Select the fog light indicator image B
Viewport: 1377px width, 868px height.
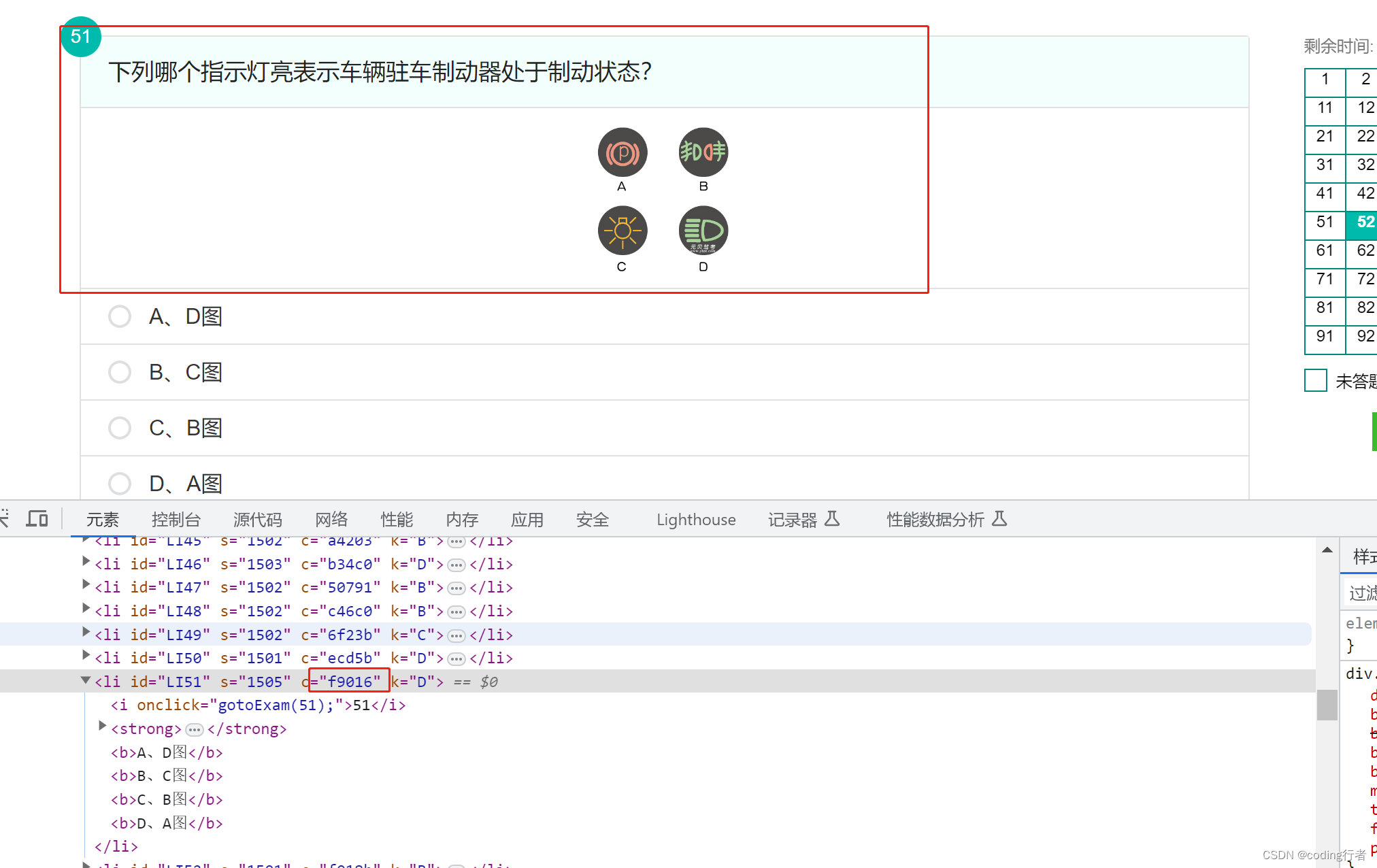[703, 152]
